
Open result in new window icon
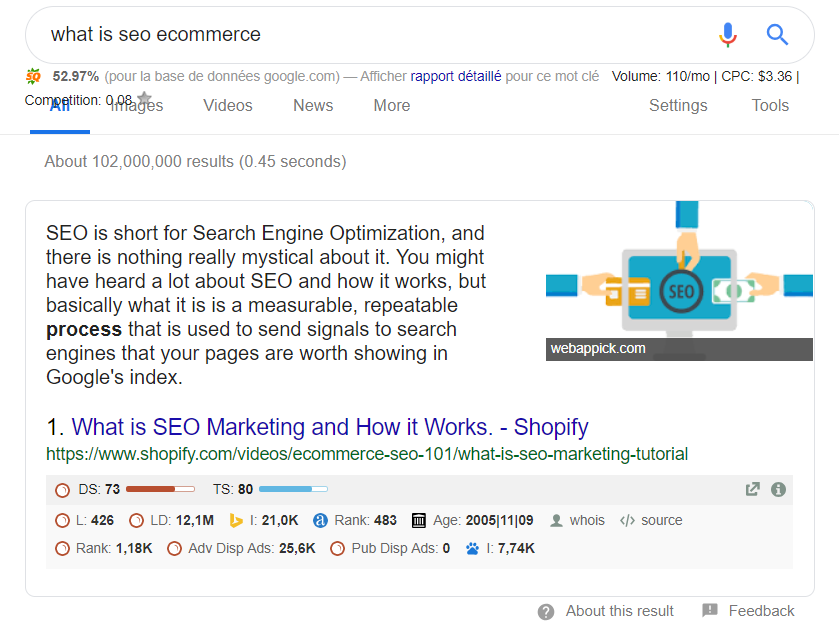point(752,489)
